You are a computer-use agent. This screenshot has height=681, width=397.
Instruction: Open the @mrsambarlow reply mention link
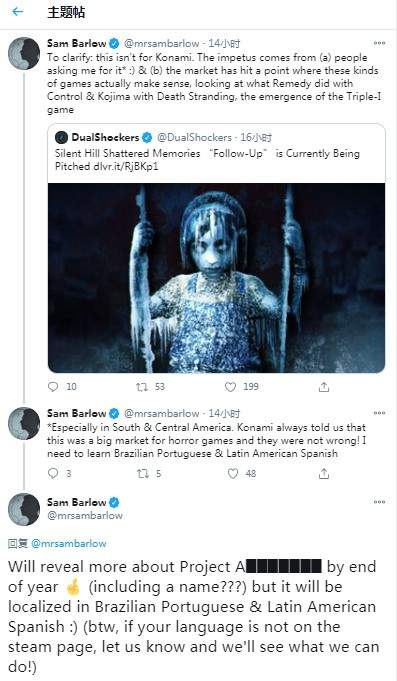coord(69,543)
